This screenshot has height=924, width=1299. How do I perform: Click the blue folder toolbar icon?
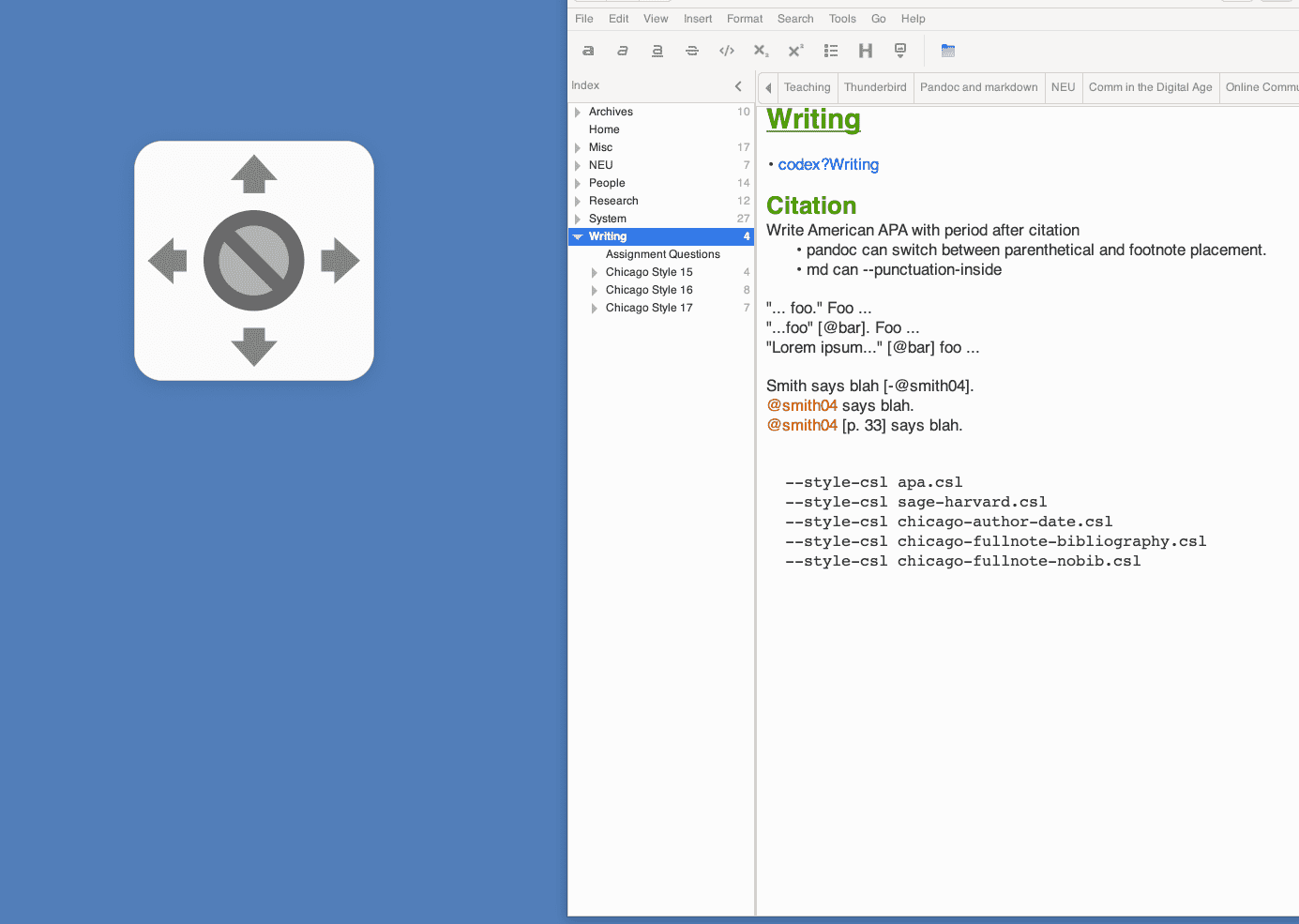(x=948, y=51)
